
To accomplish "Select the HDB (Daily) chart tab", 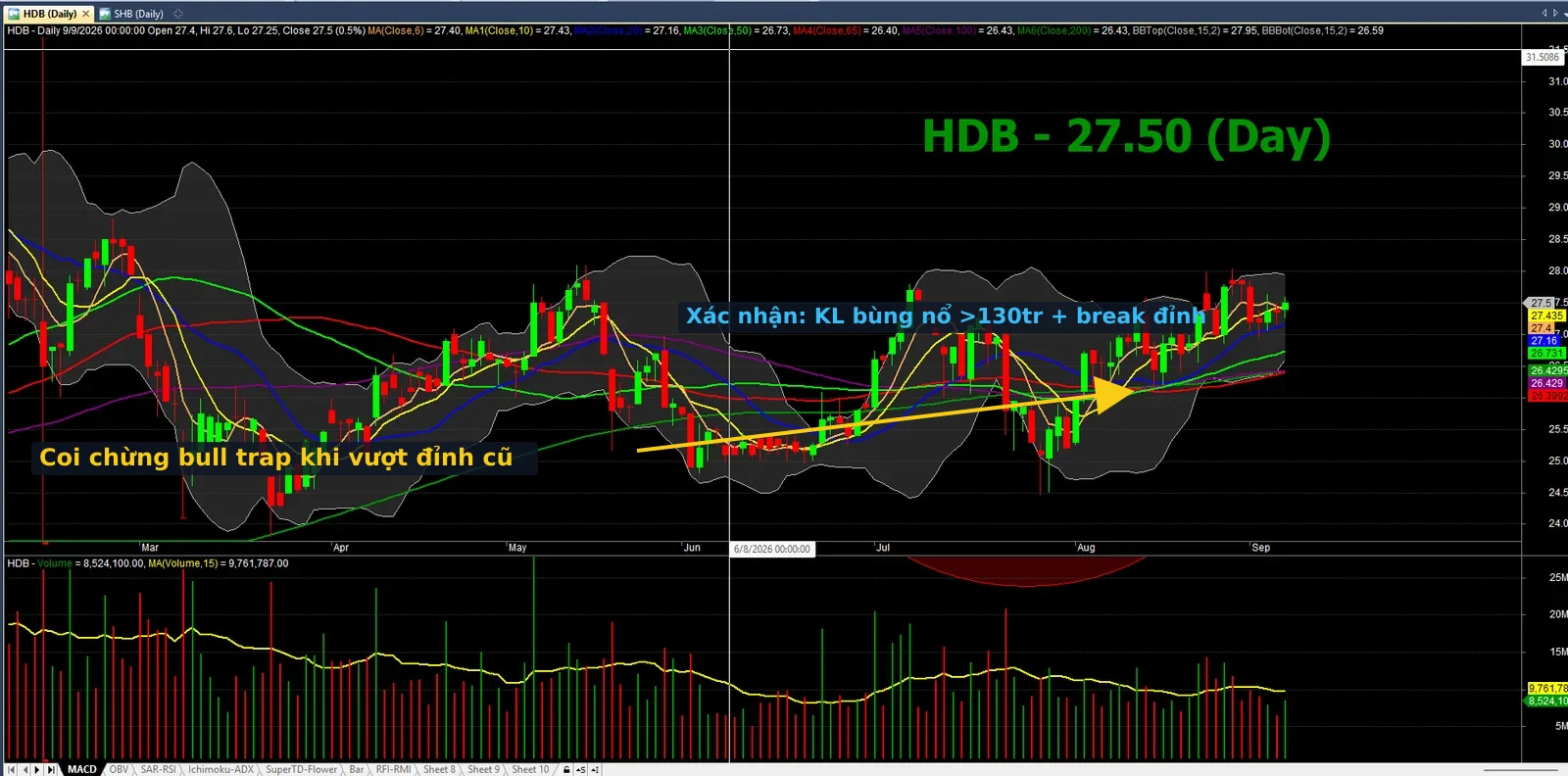I will click(49, 14).
